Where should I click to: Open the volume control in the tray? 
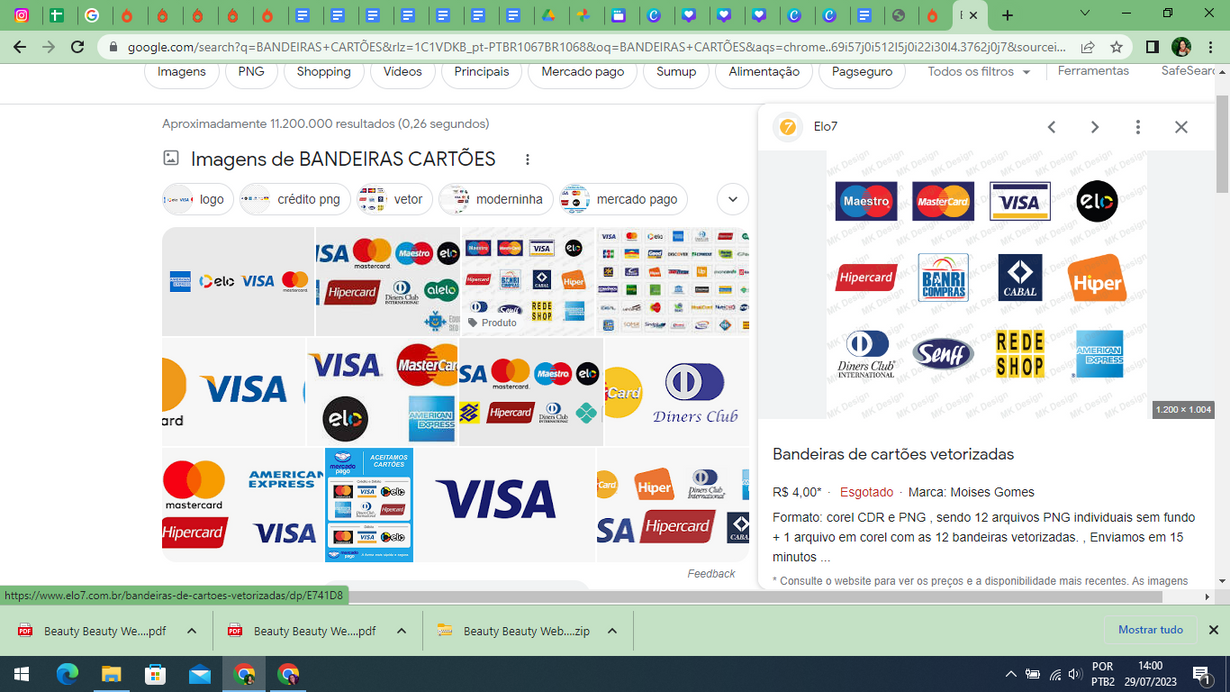coord(1075,674)
